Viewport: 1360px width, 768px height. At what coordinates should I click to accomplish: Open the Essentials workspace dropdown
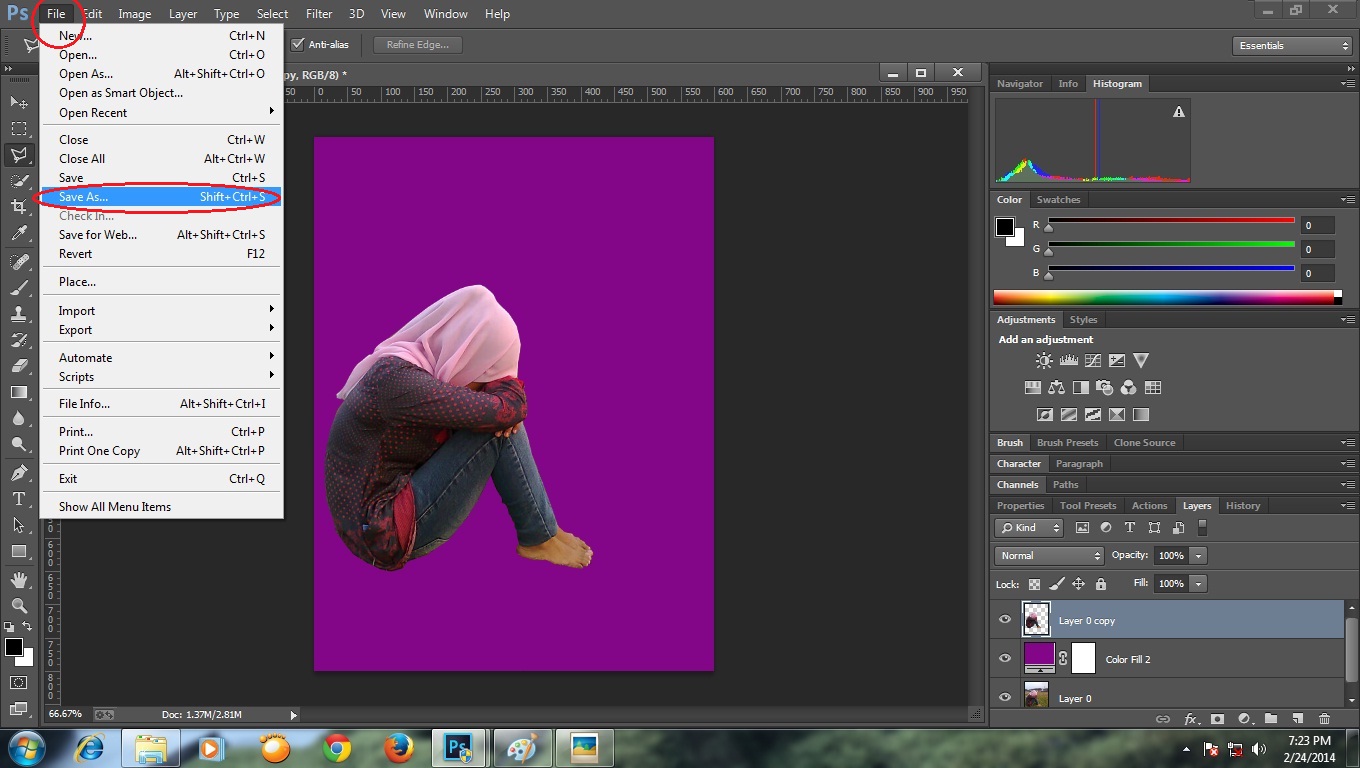(x=1292, y=46)
